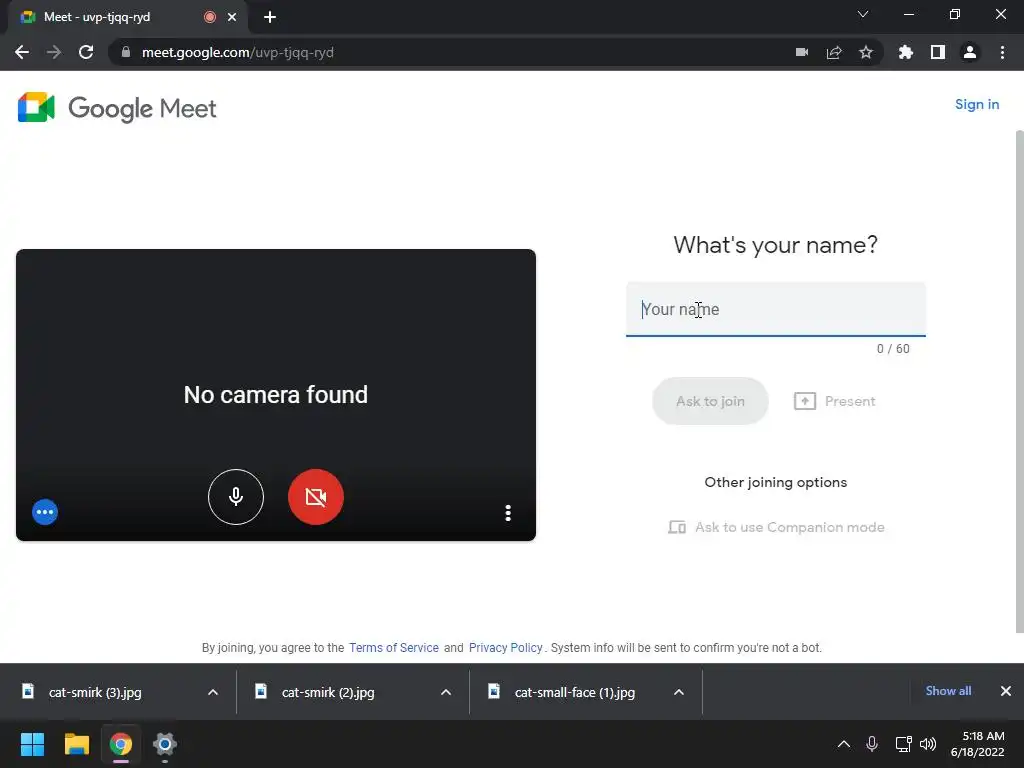Image resolution: width=1024 pixels, height=768 pixels.
Task: Click the address bar URL
Action: [238, 52]
